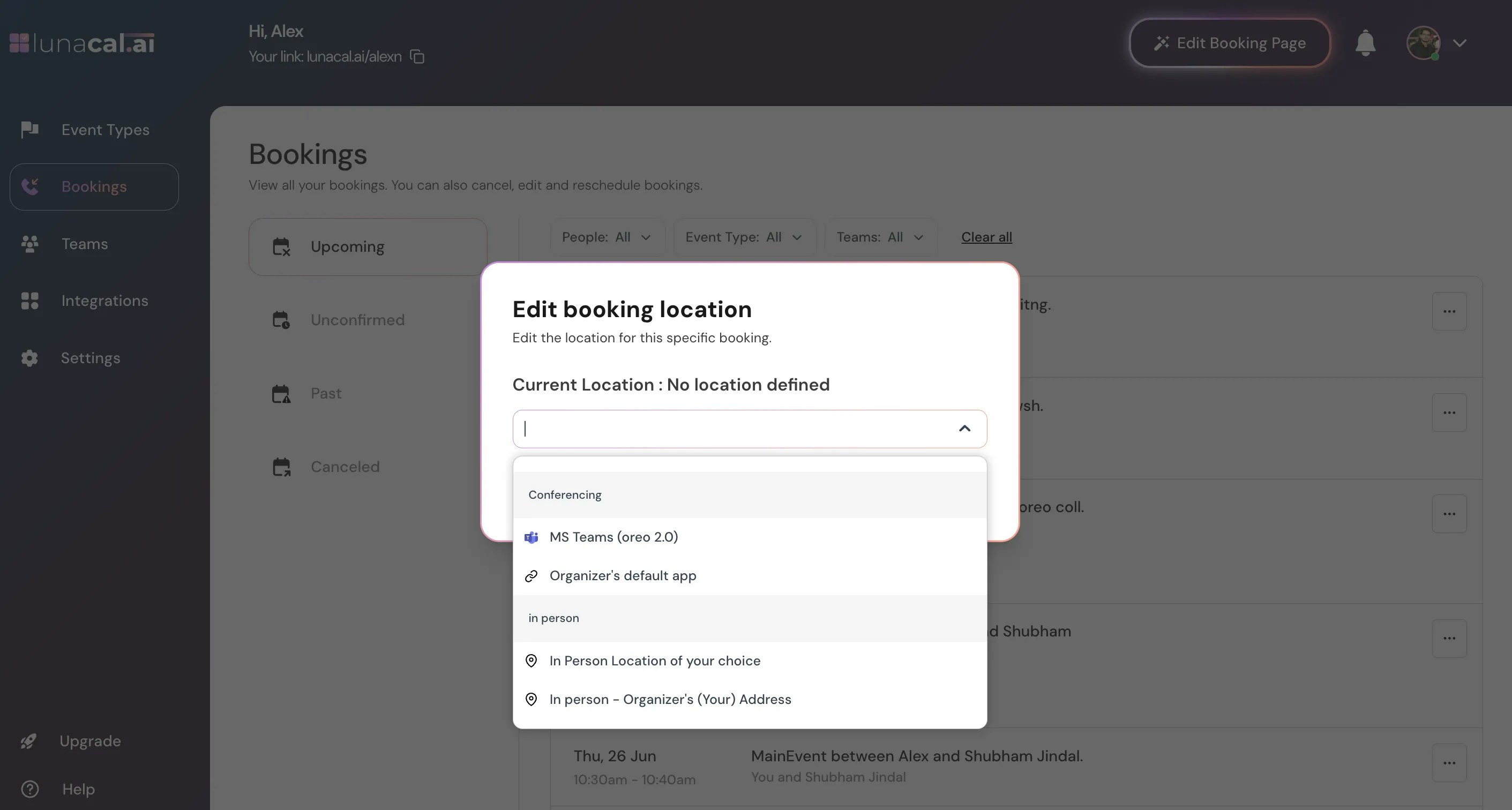Choose Organizer's default app option

pos(622,576)
